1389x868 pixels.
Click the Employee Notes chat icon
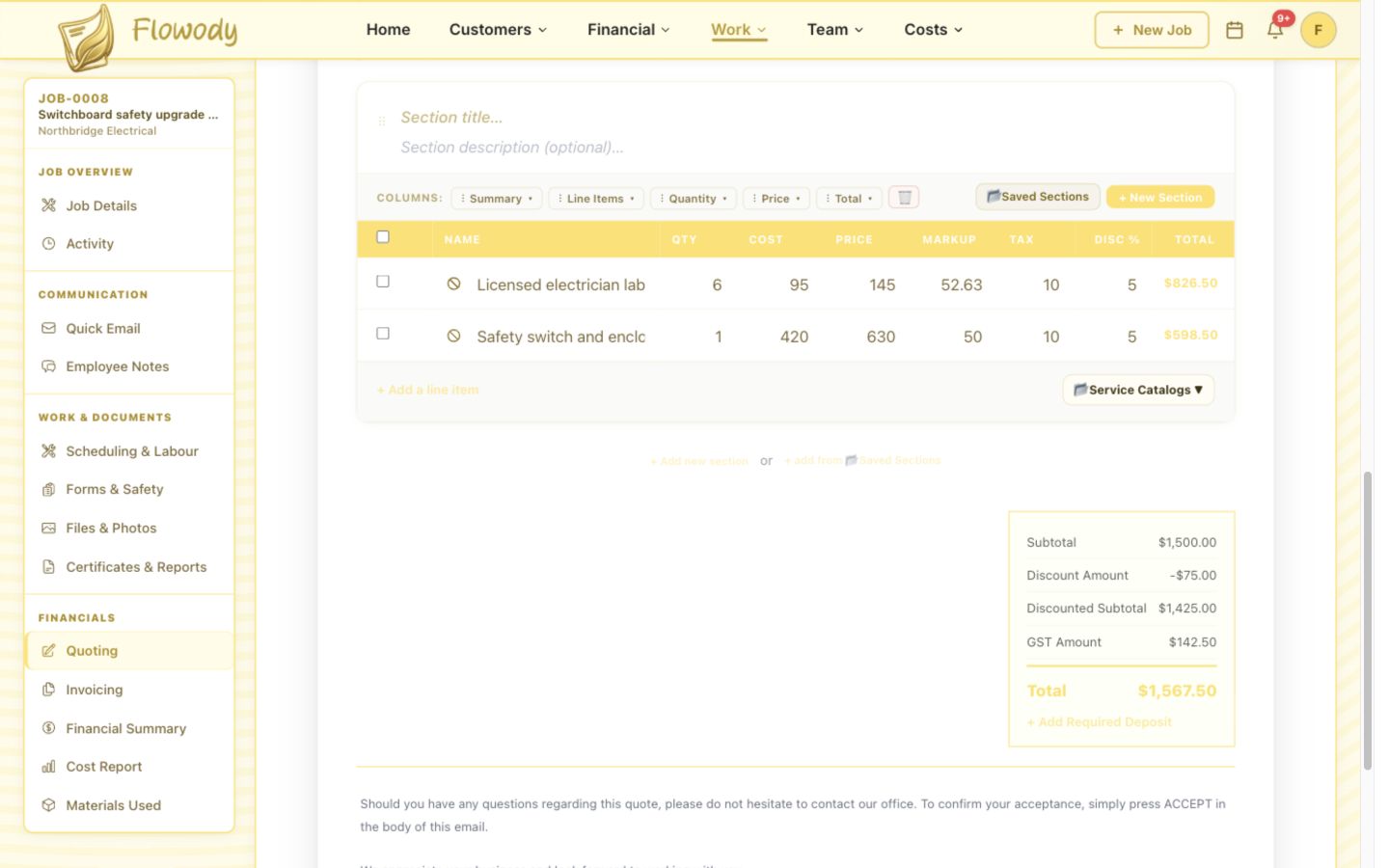click(x=48, y=366)
